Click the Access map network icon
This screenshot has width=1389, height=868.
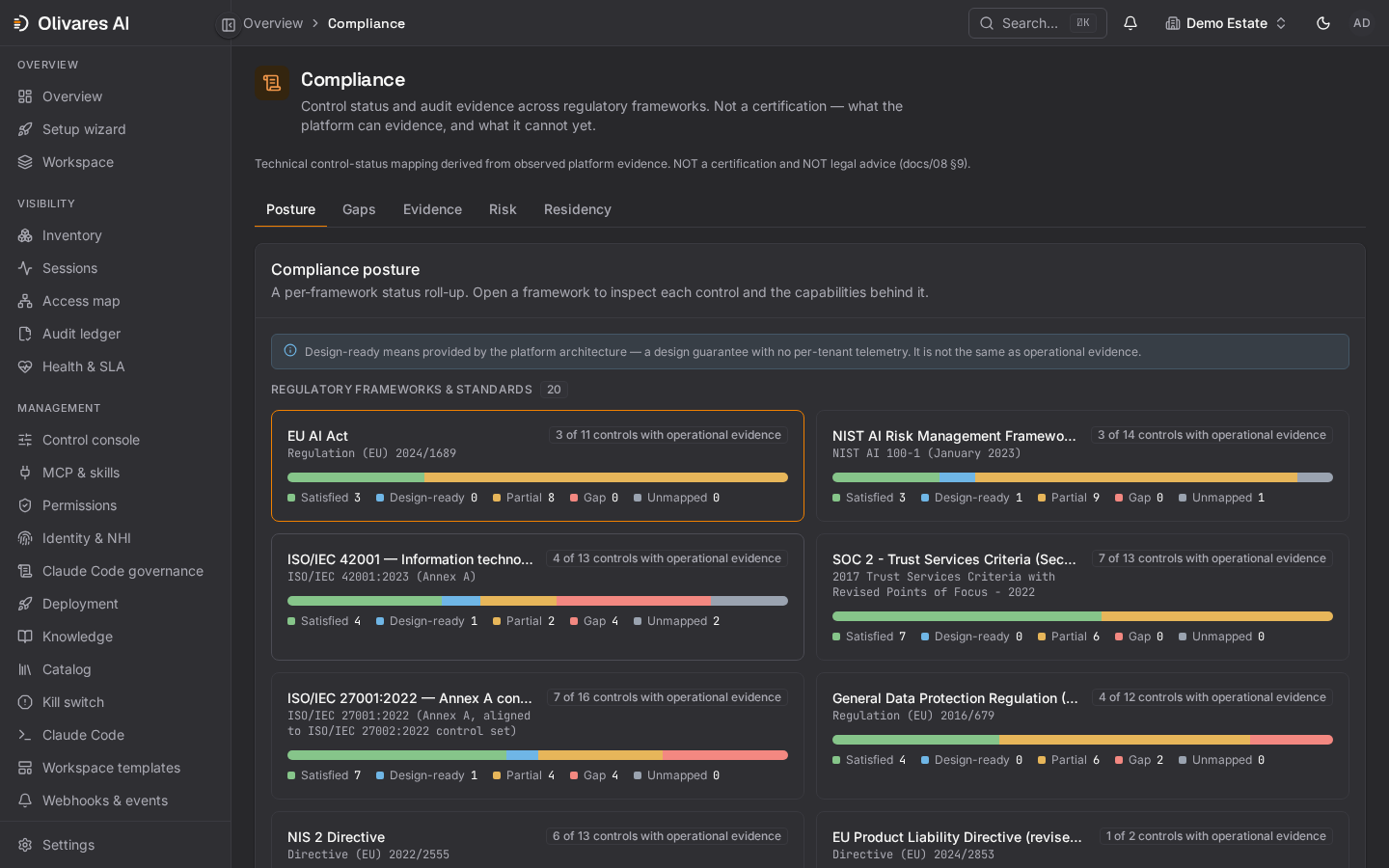(25, 301)
